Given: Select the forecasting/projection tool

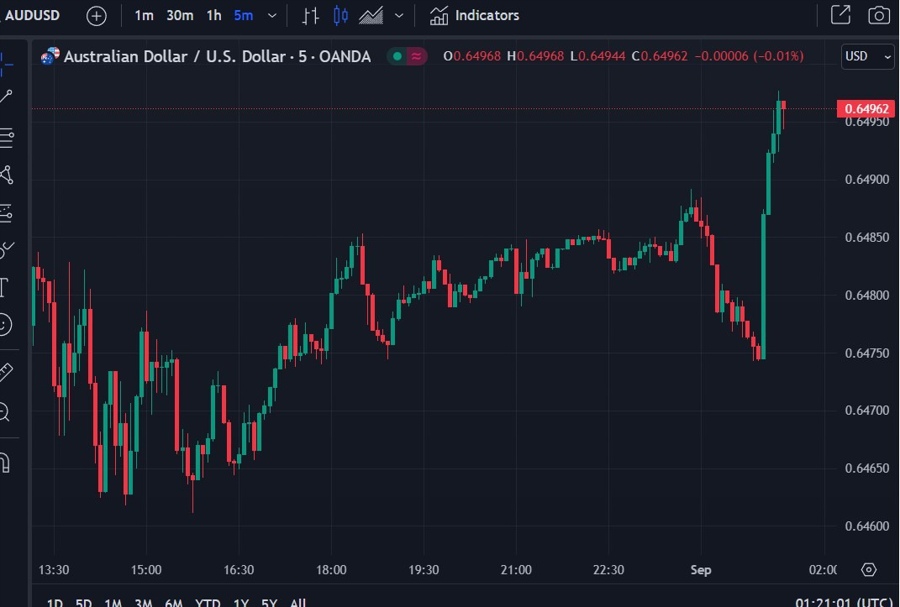Looking at the screenshot, I should tap(6, 213).
